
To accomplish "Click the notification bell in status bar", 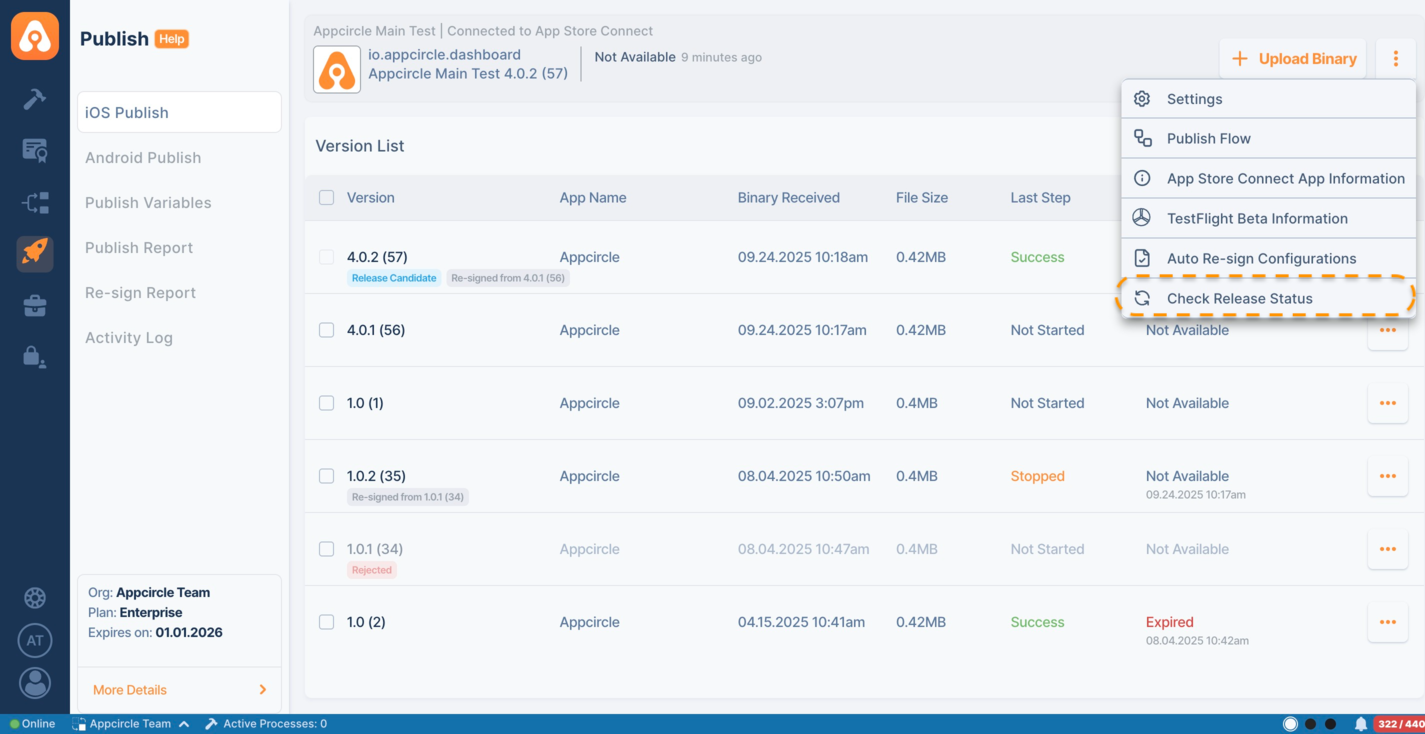I will pyautogui.click(x=1360, y=724).
